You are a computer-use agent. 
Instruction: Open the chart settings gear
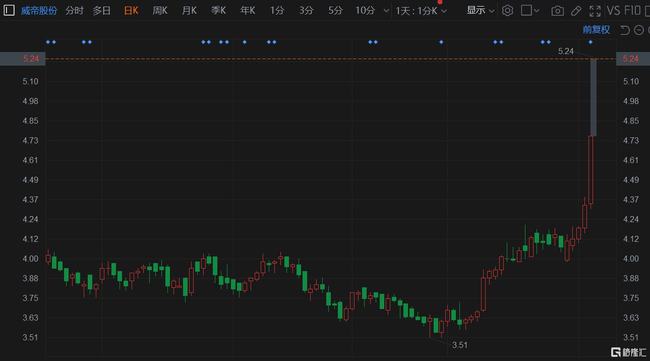507,10
